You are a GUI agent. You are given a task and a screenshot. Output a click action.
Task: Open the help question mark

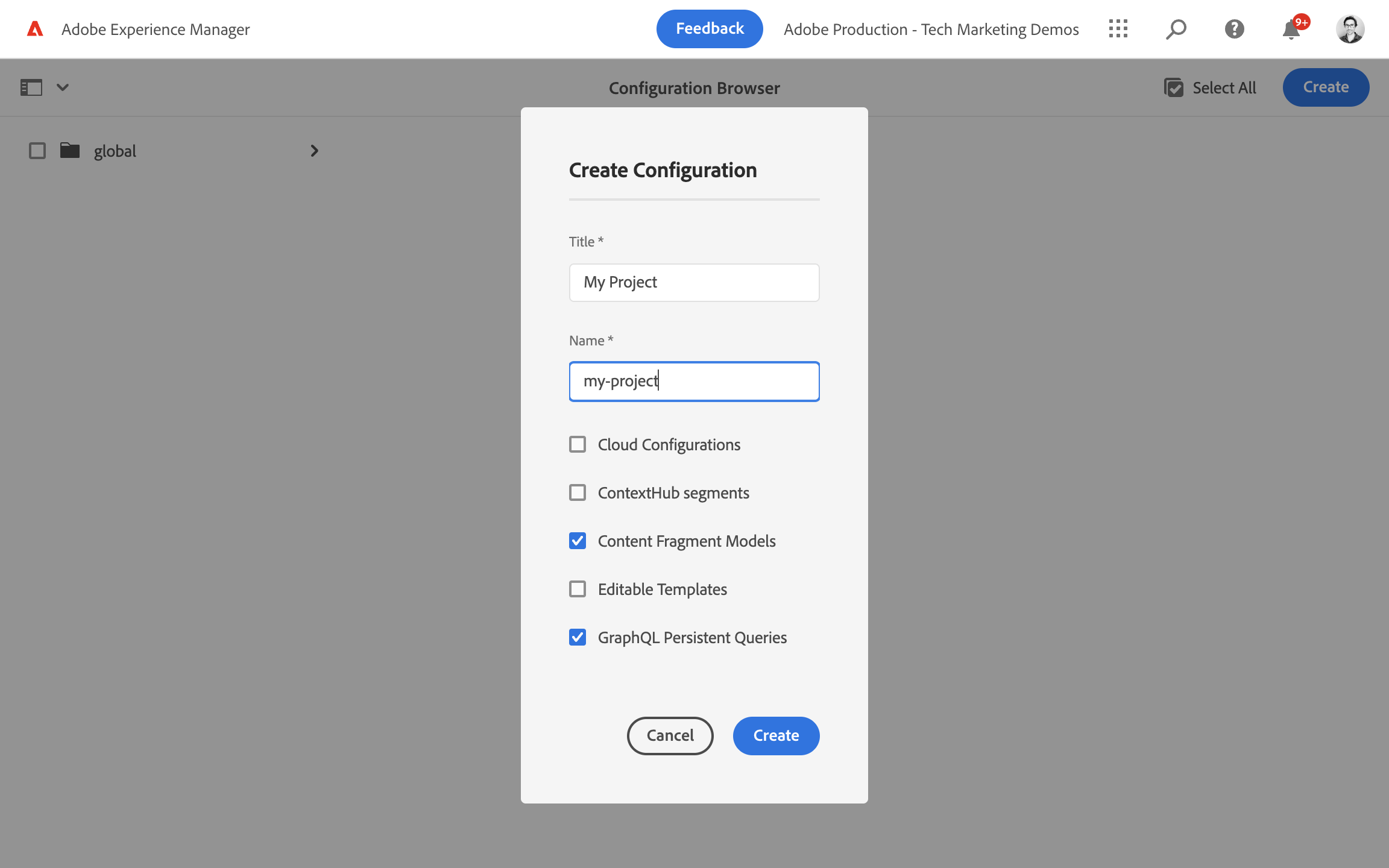coord(1234,29)
